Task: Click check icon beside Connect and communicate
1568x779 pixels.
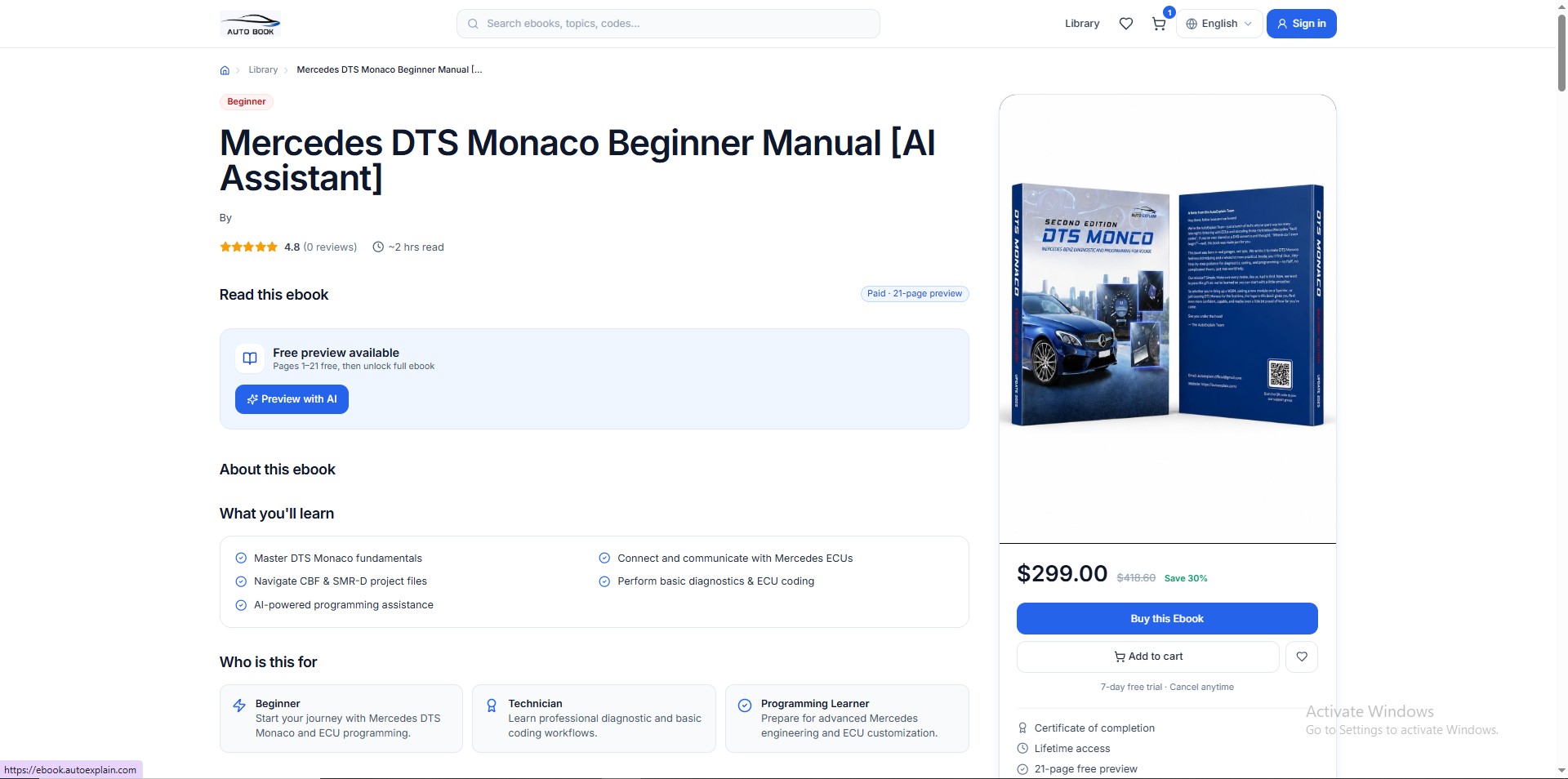Action: tap(604, 559)
